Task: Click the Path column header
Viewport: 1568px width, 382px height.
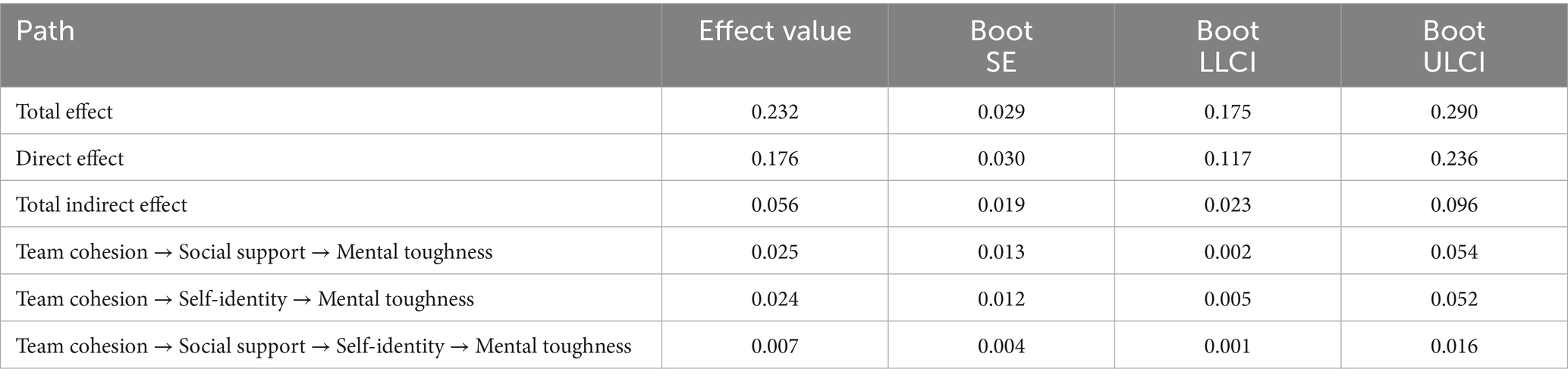Action: click(46, 31)
